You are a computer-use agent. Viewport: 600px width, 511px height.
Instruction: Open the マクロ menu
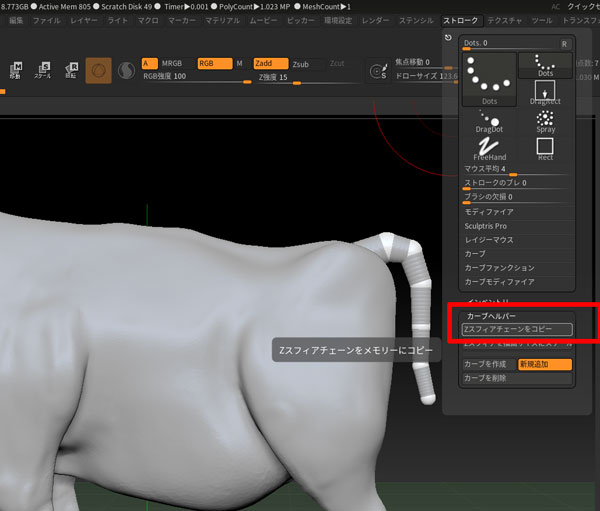[x=148, y=20]
